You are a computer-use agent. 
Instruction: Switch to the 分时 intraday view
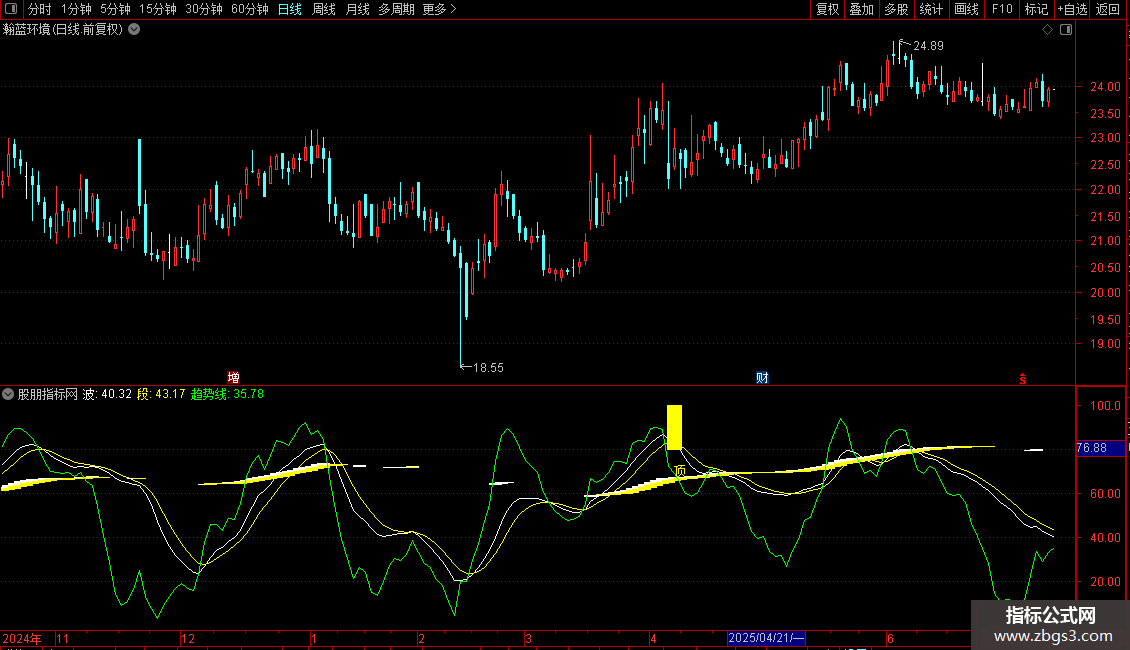[40, 9]
